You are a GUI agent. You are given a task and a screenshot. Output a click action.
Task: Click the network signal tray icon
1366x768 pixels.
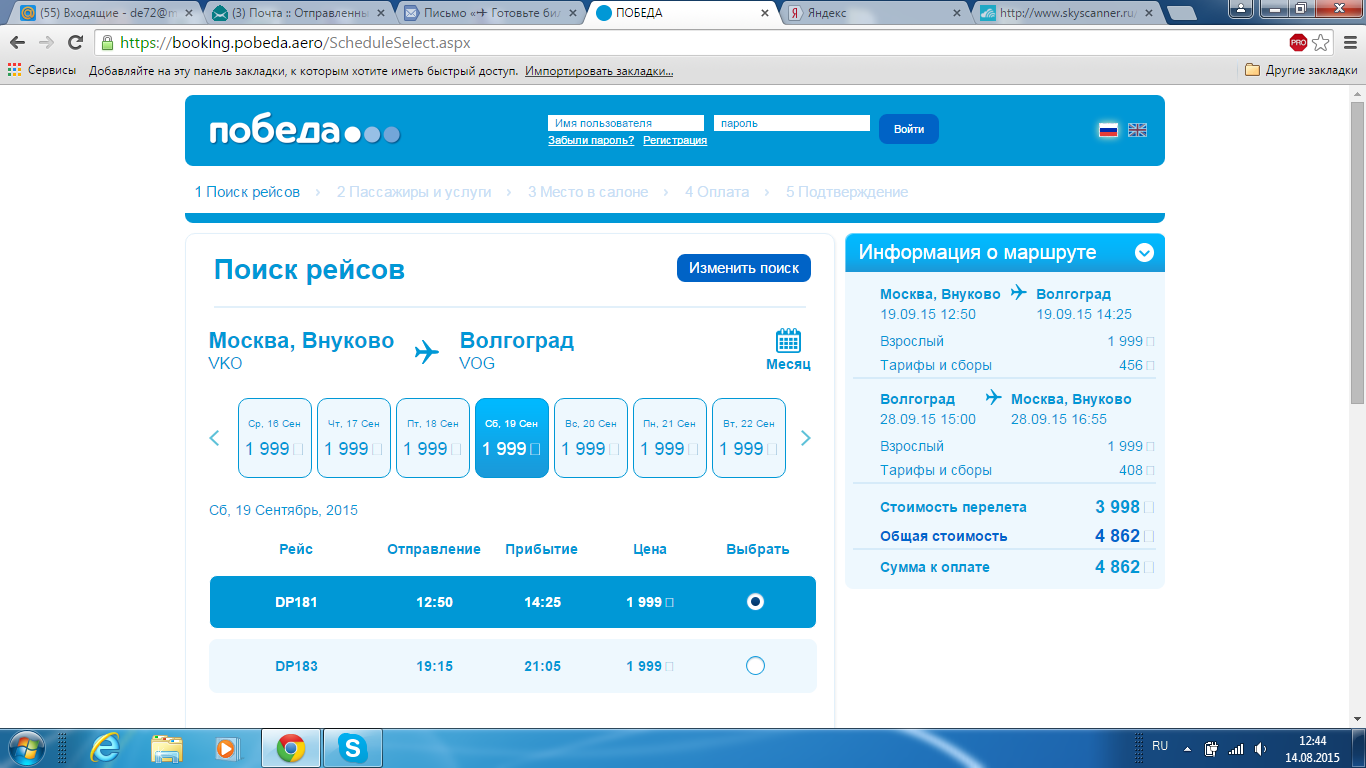point(1236,748)
